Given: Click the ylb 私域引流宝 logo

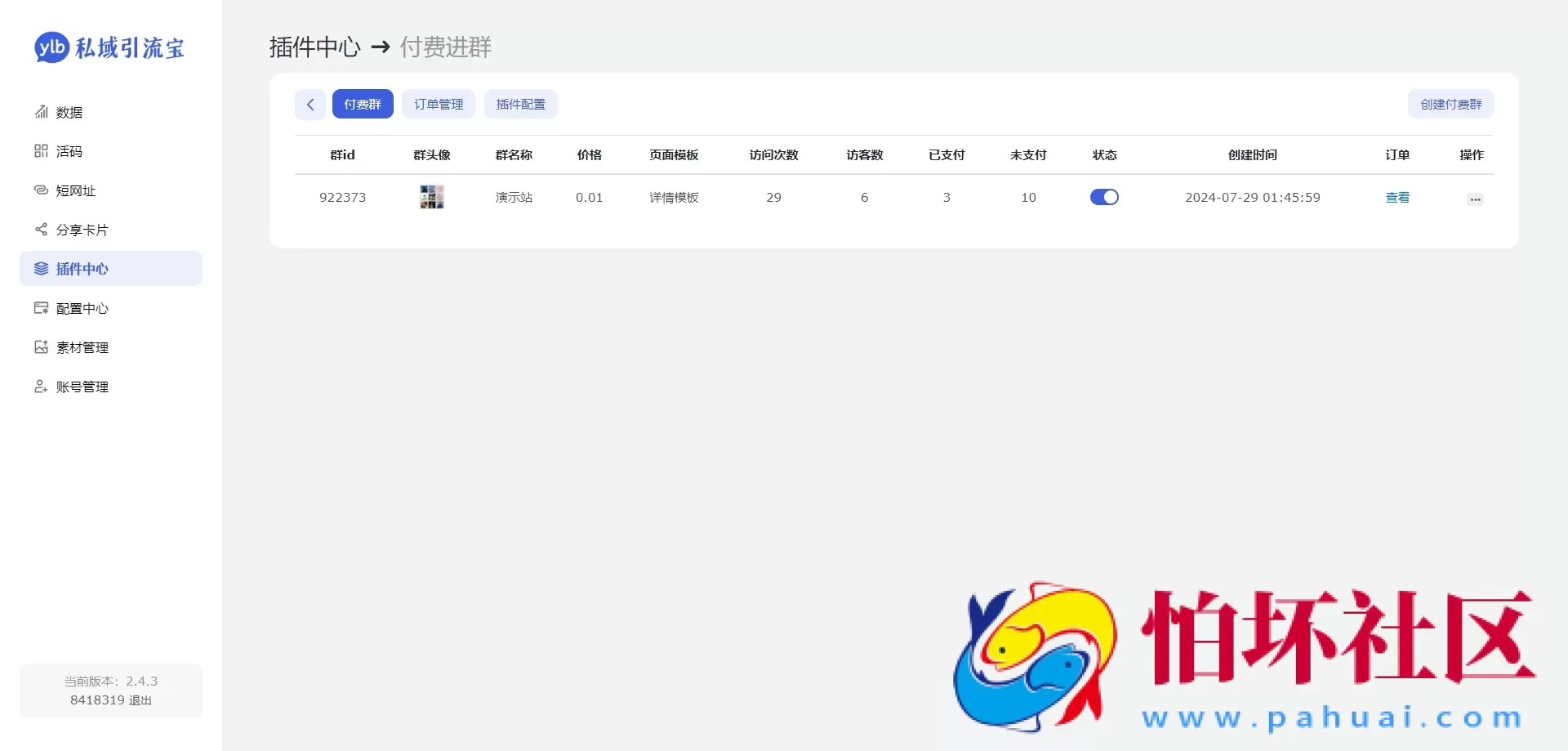Looking at the screenshot, I should click(109, 47).
